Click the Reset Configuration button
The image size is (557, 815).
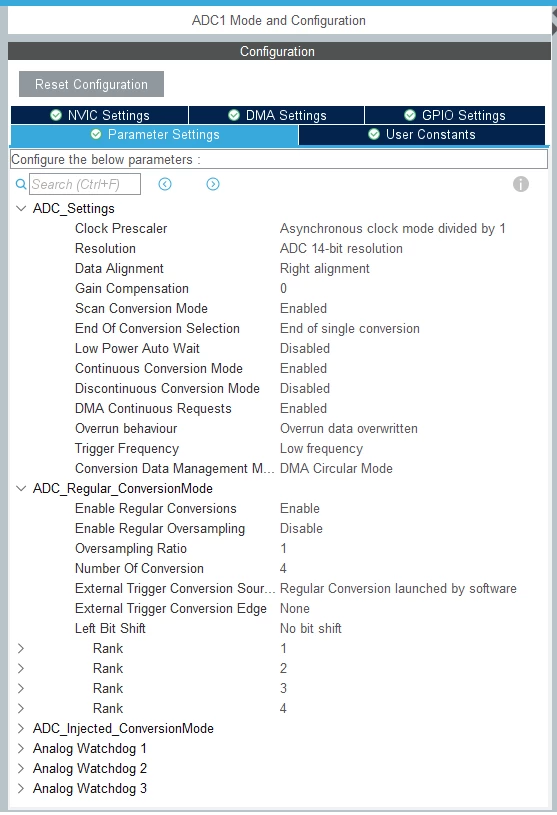point(91,84)
